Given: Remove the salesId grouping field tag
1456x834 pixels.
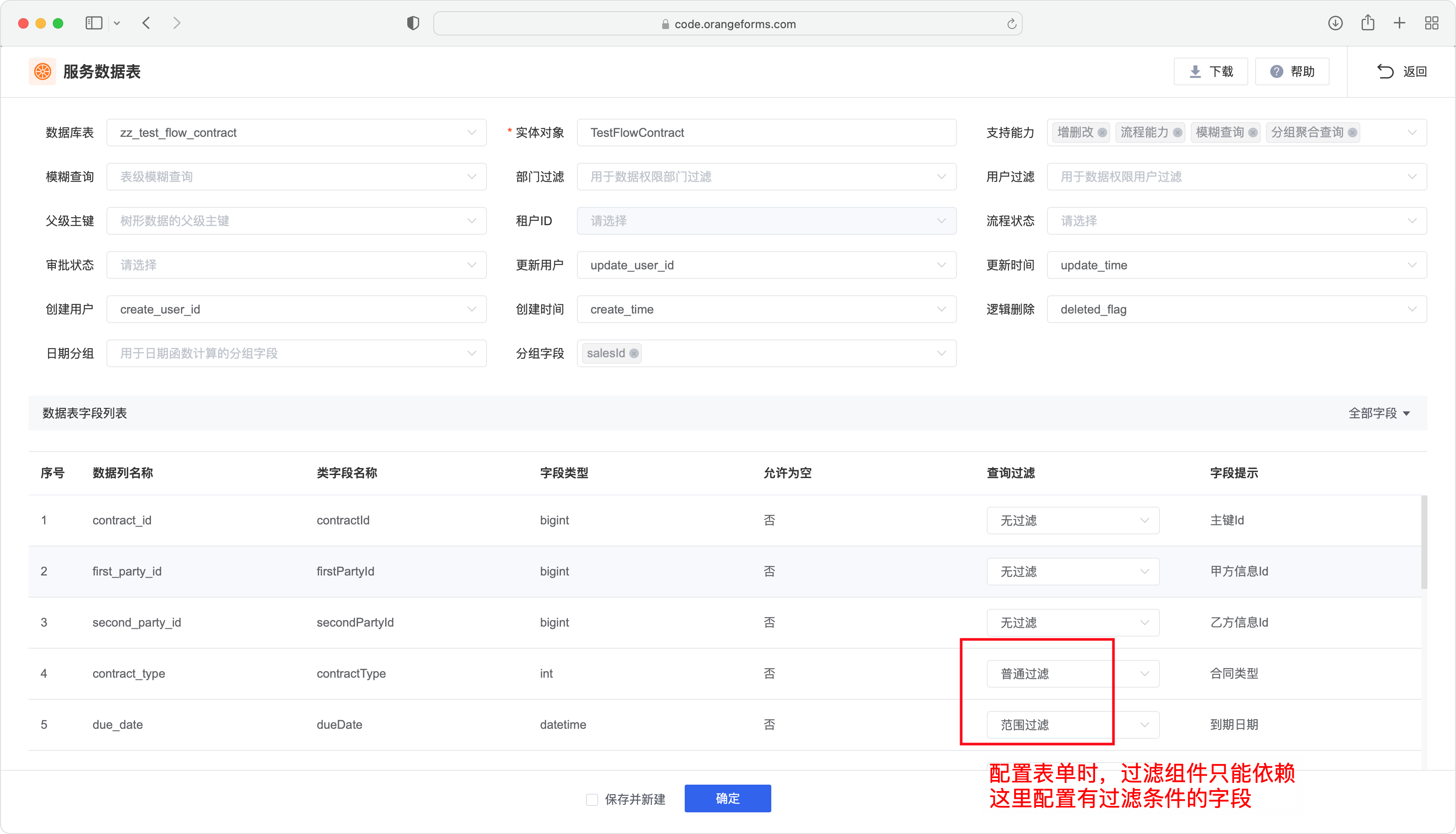Looking at the screenshot, I should coord(634,353).
